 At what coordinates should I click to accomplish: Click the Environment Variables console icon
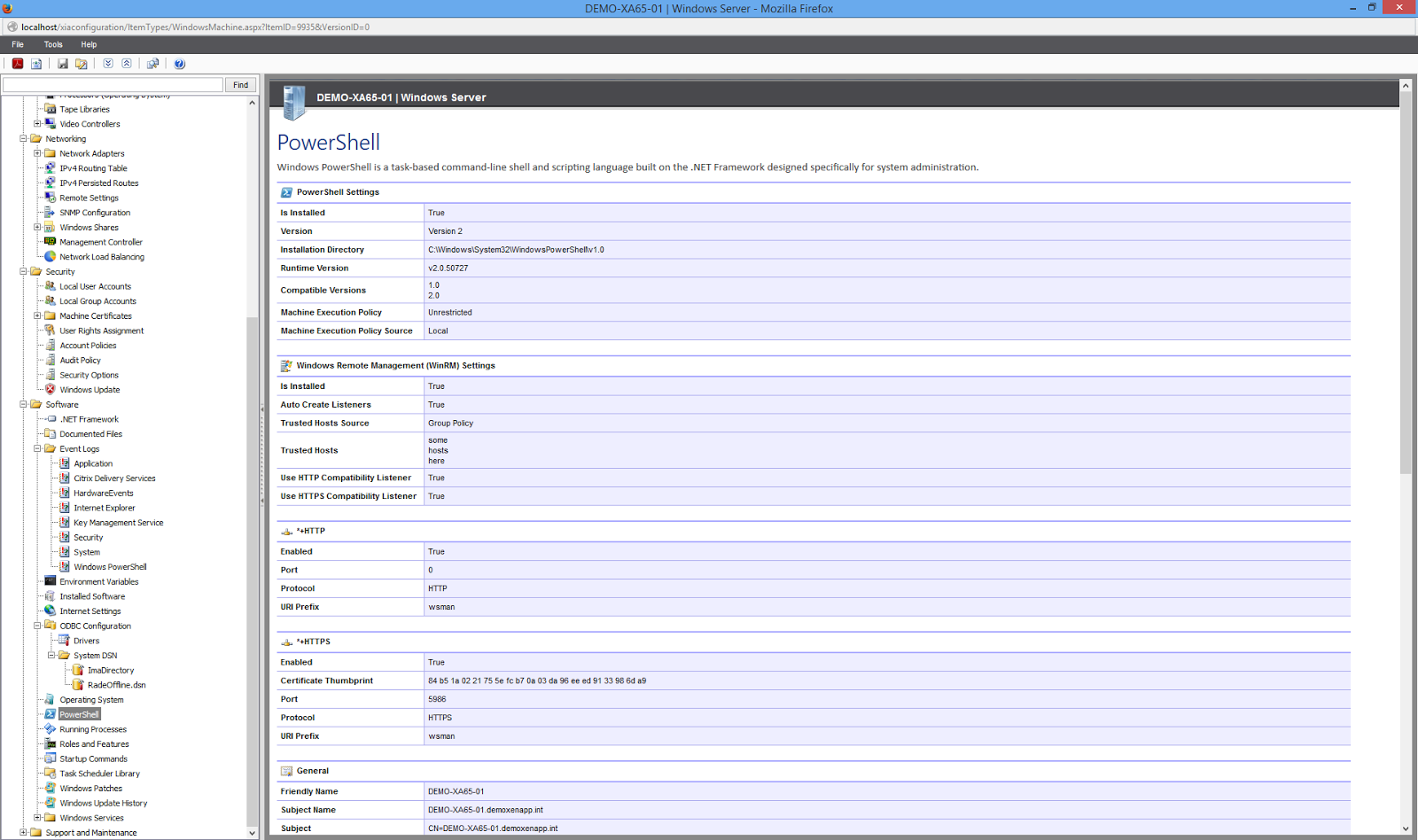(51, 581)
